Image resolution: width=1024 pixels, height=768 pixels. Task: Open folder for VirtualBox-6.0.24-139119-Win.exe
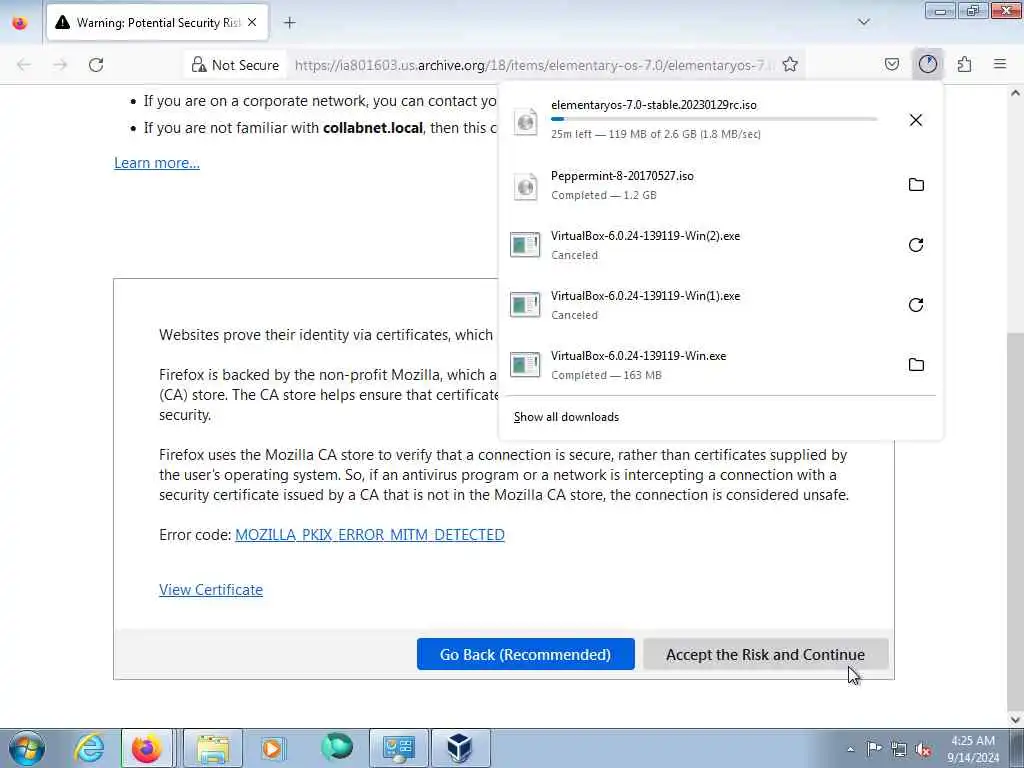coord(916,364)
